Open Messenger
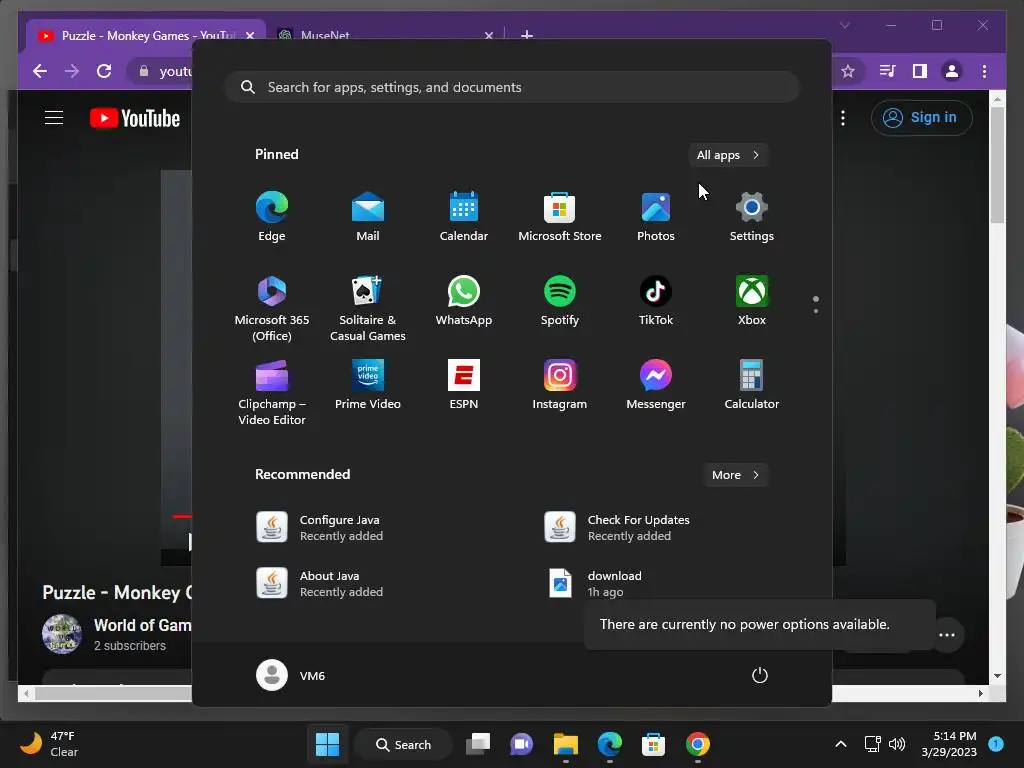 pos(656,385)
